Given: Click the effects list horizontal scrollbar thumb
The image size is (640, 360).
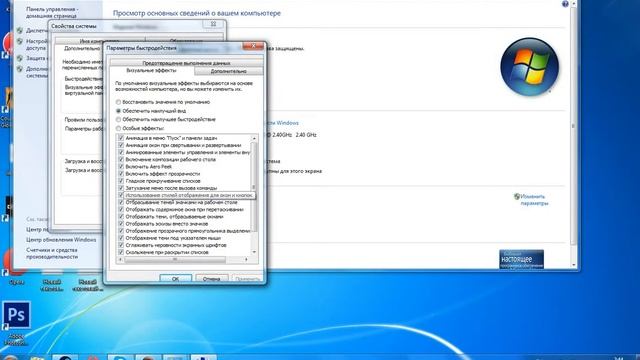Looking at the screenshot, I should [x=175, y=260].
